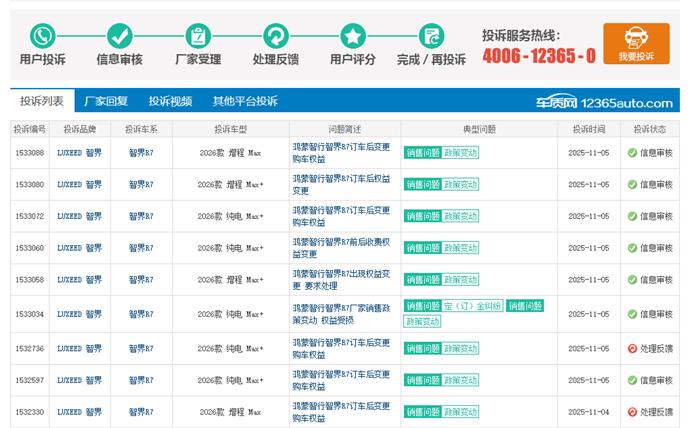
Task: Switch to the 投诉列表 tab
Action: 42,101
